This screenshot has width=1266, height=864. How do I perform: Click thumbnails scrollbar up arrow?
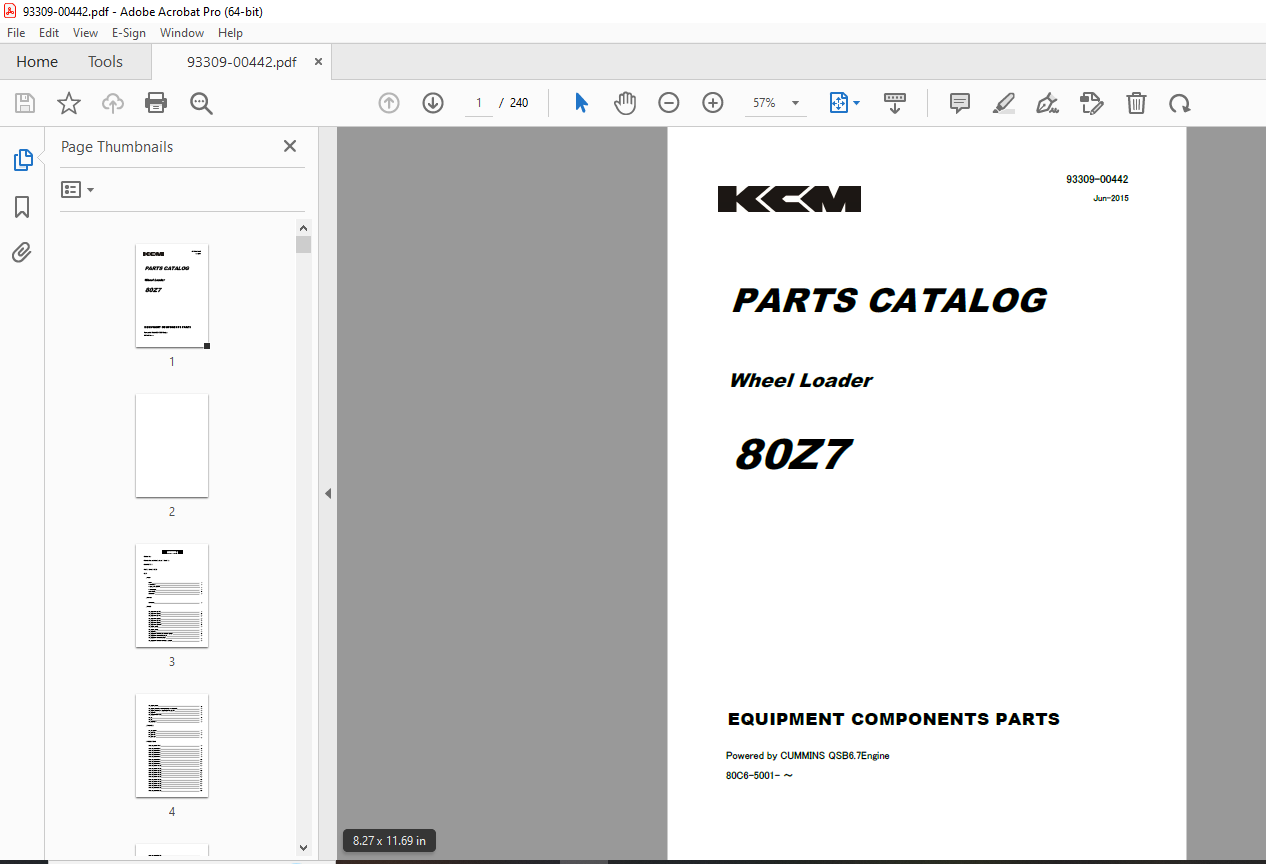coord(304,227)
